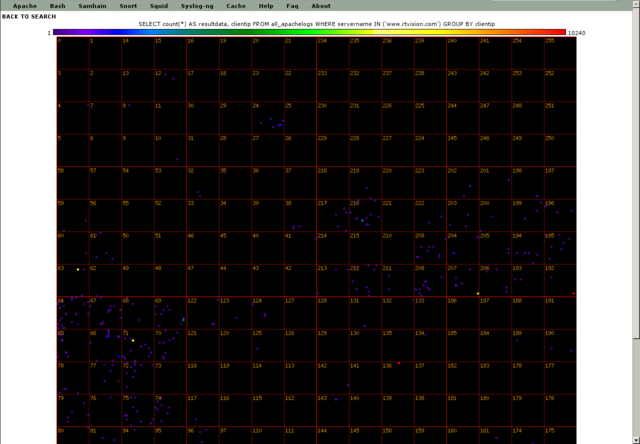Image resolution: width=640 pixels, height=444 pixels.
Task: Select the grid cell labeled 0
Action: 73,53
